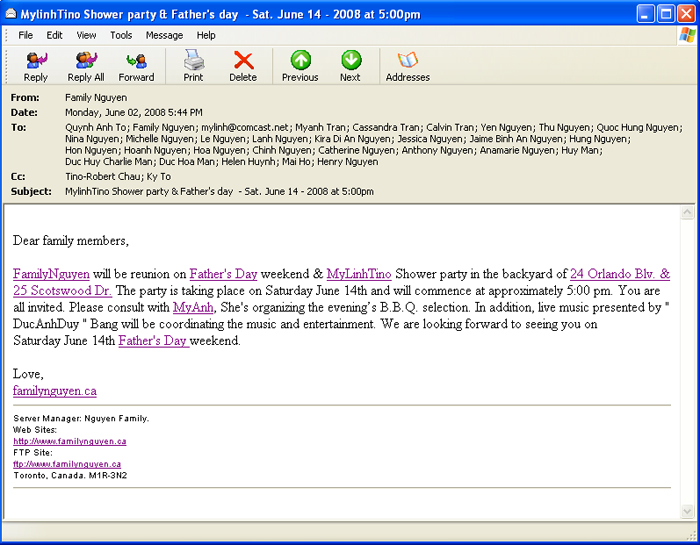Open Father's Day link after June 14th
The width and height of the screenshot is (700, 545).
point(154,341)
